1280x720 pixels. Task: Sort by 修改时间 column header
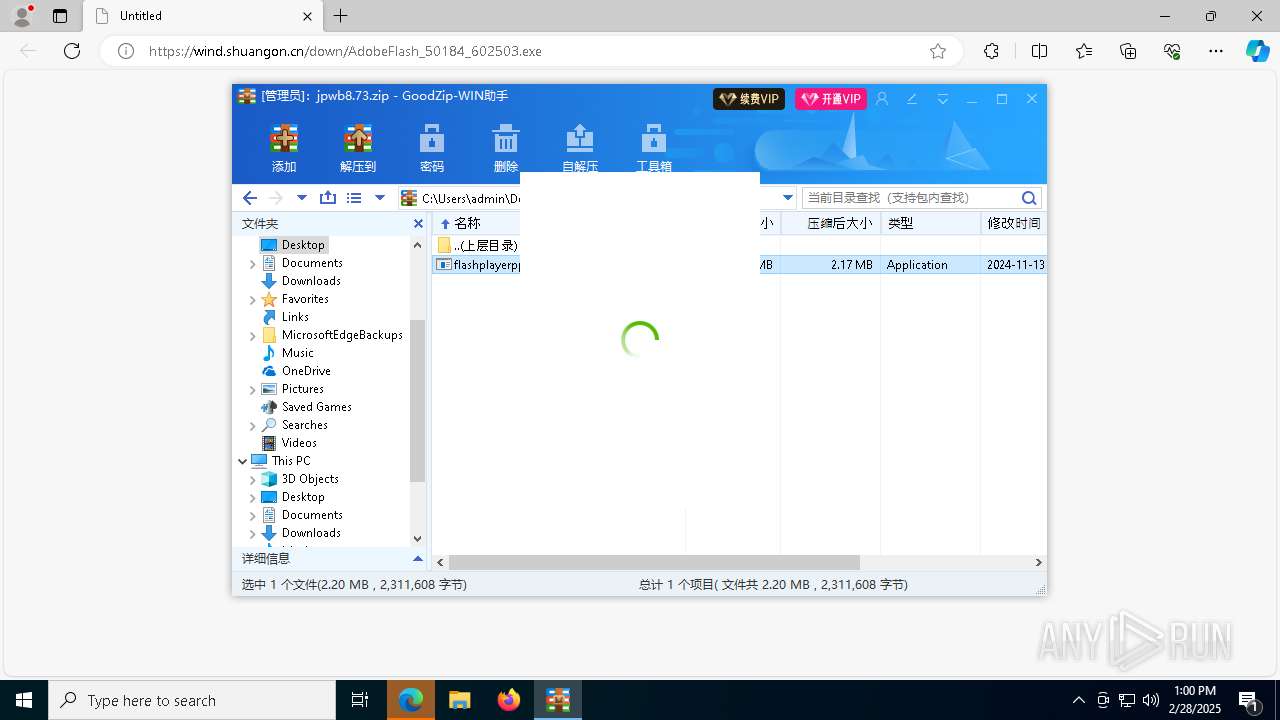tap(1014, 224)
